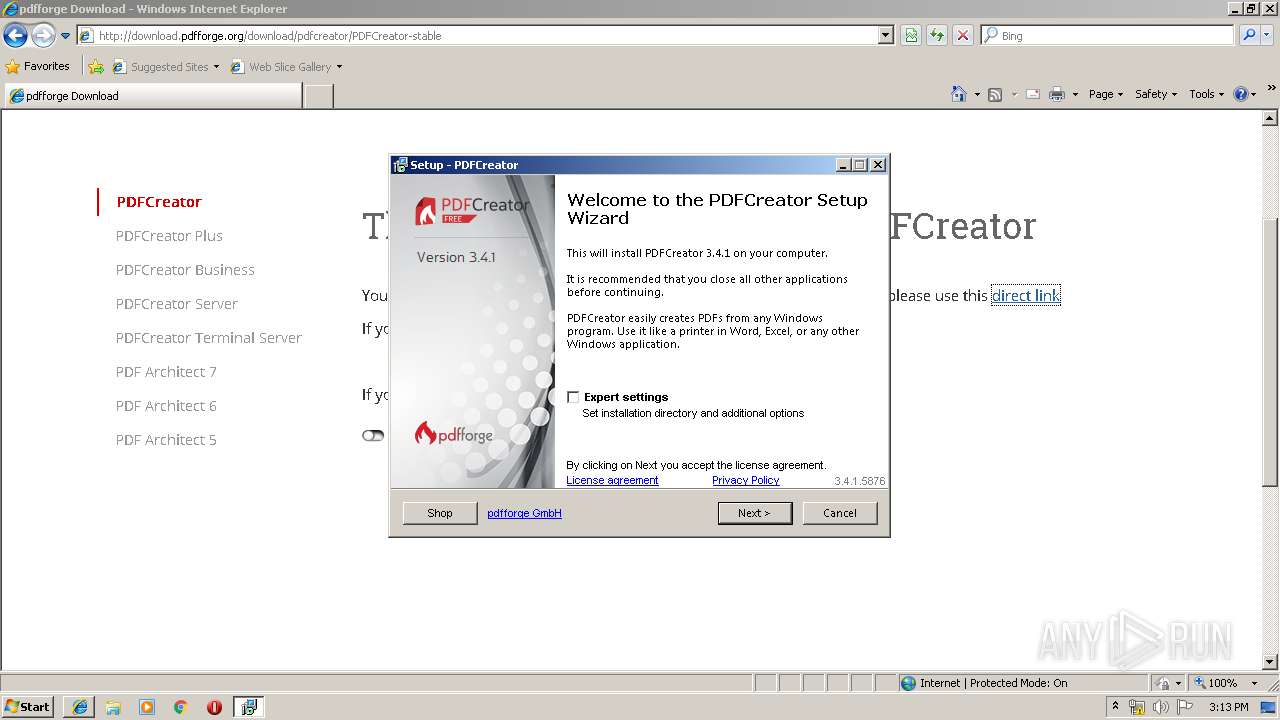Image resolution: width=1280 pixels, height=720 pixels.
Task: Click the IE Forward arrow button
Action: click(x=43, y=36)
